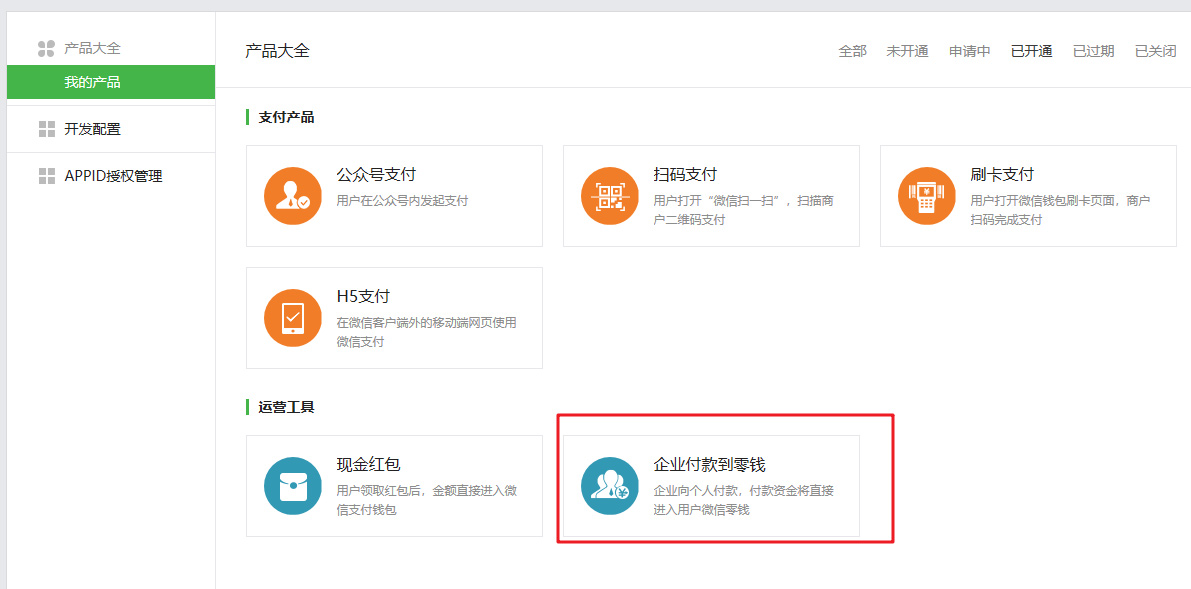Viewport: 1191px width, 589px height.
Task: Show 已过期 products
Action: tap(1093, 51)
